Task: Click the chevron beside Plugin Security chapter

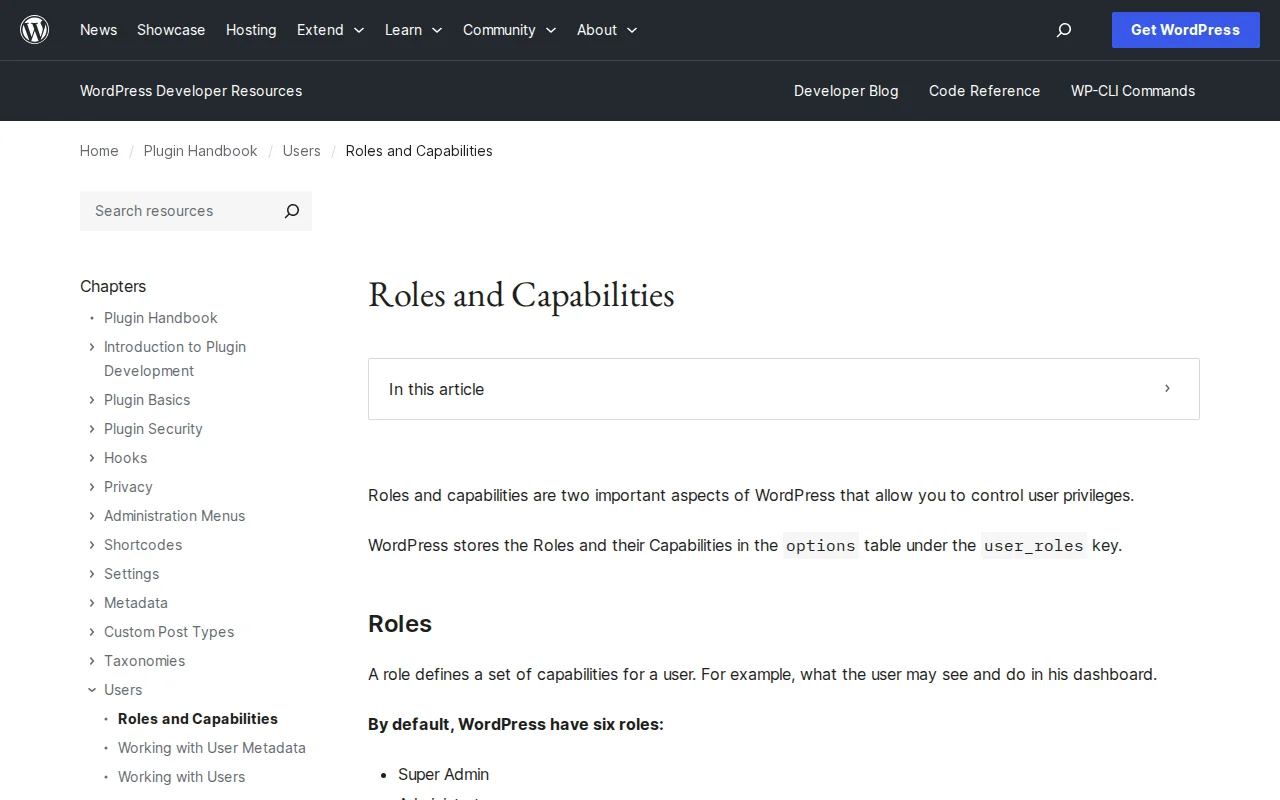Action: pyautogui.click(x=92, y=429)
